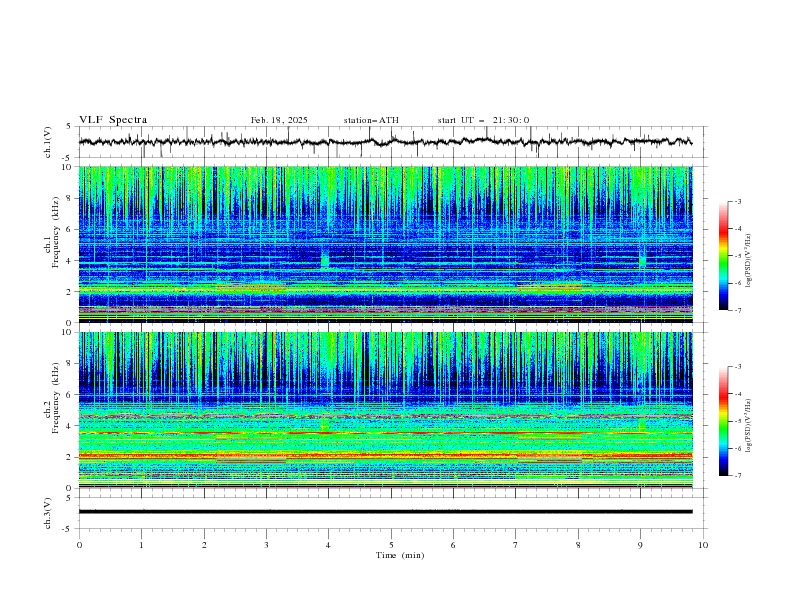Click the "station=ATH" header text
The height and width of the screenshot is (612, 792).
point(371,120)
